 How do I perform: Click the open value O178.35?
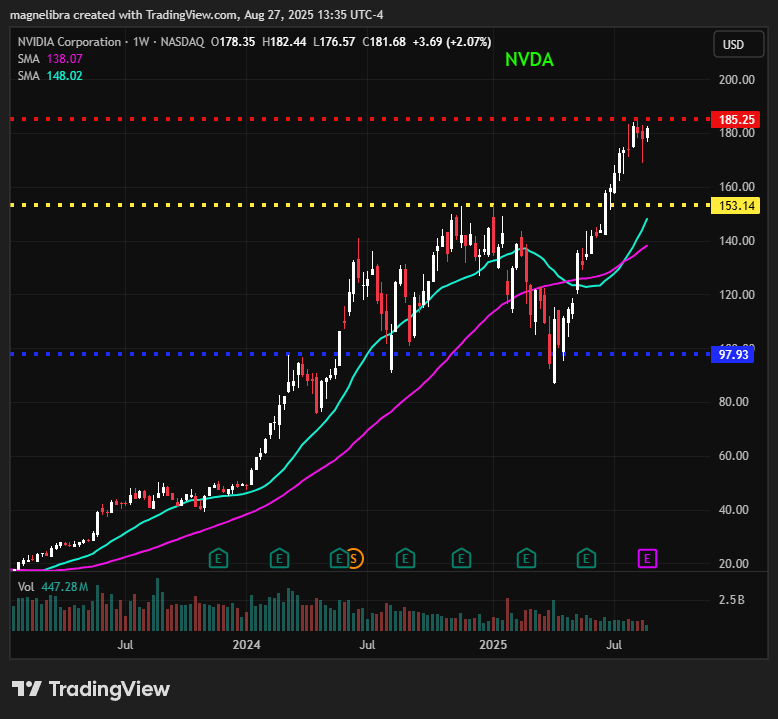point(233,42)
